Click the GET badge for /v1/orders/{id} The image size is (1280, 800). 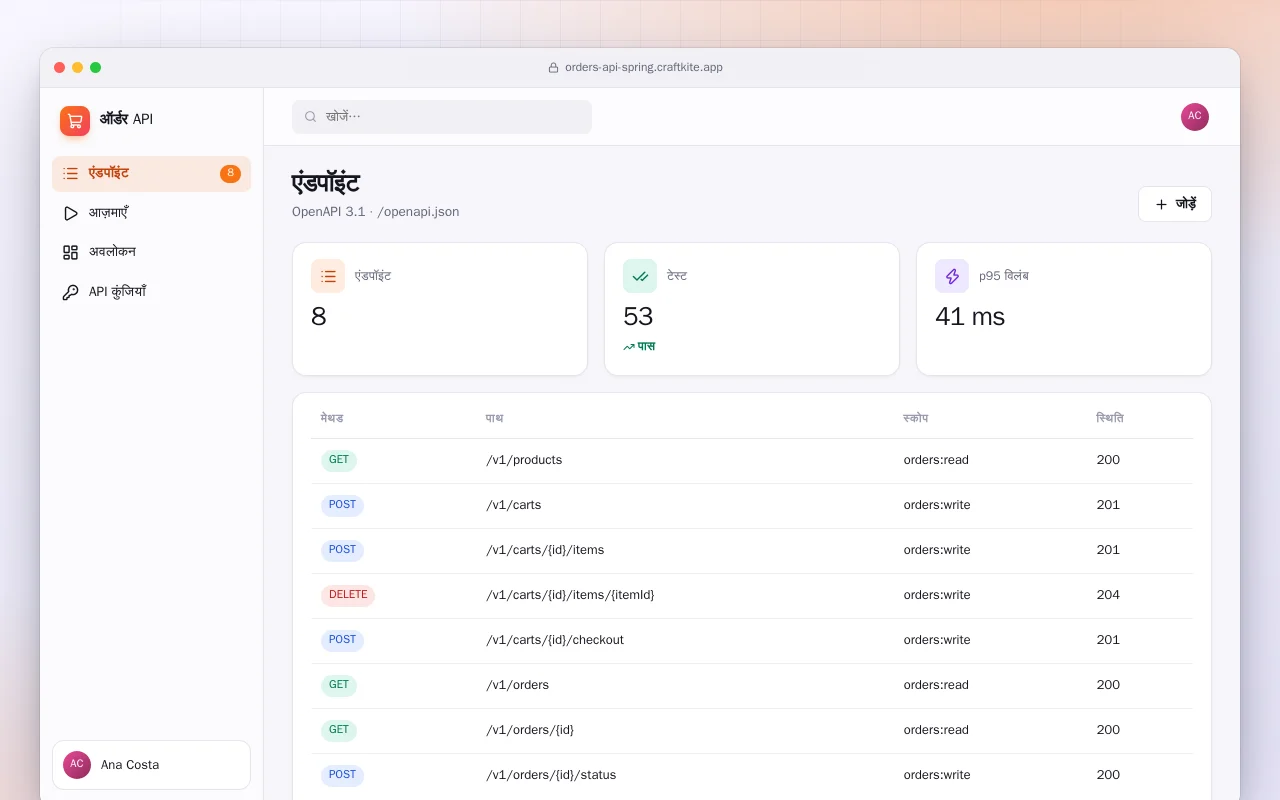point(339,731)
